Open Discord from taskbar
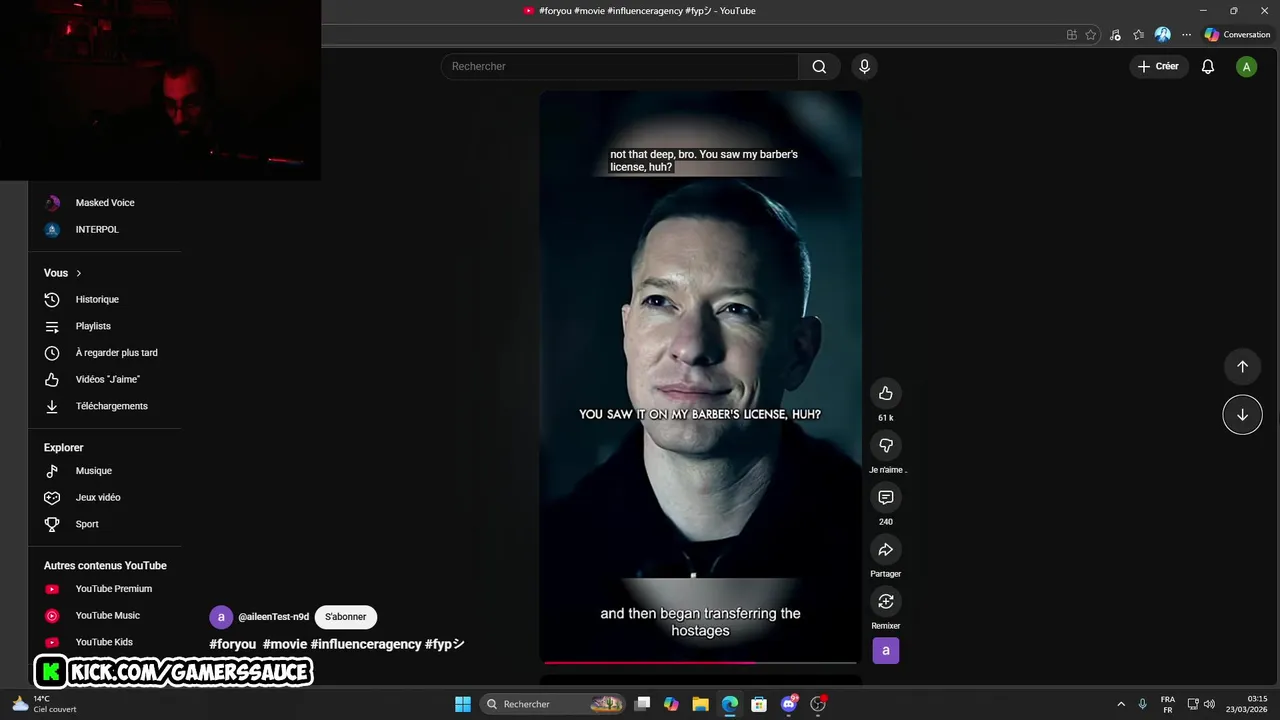1280x720 pixels. click(x=789, y=704)
